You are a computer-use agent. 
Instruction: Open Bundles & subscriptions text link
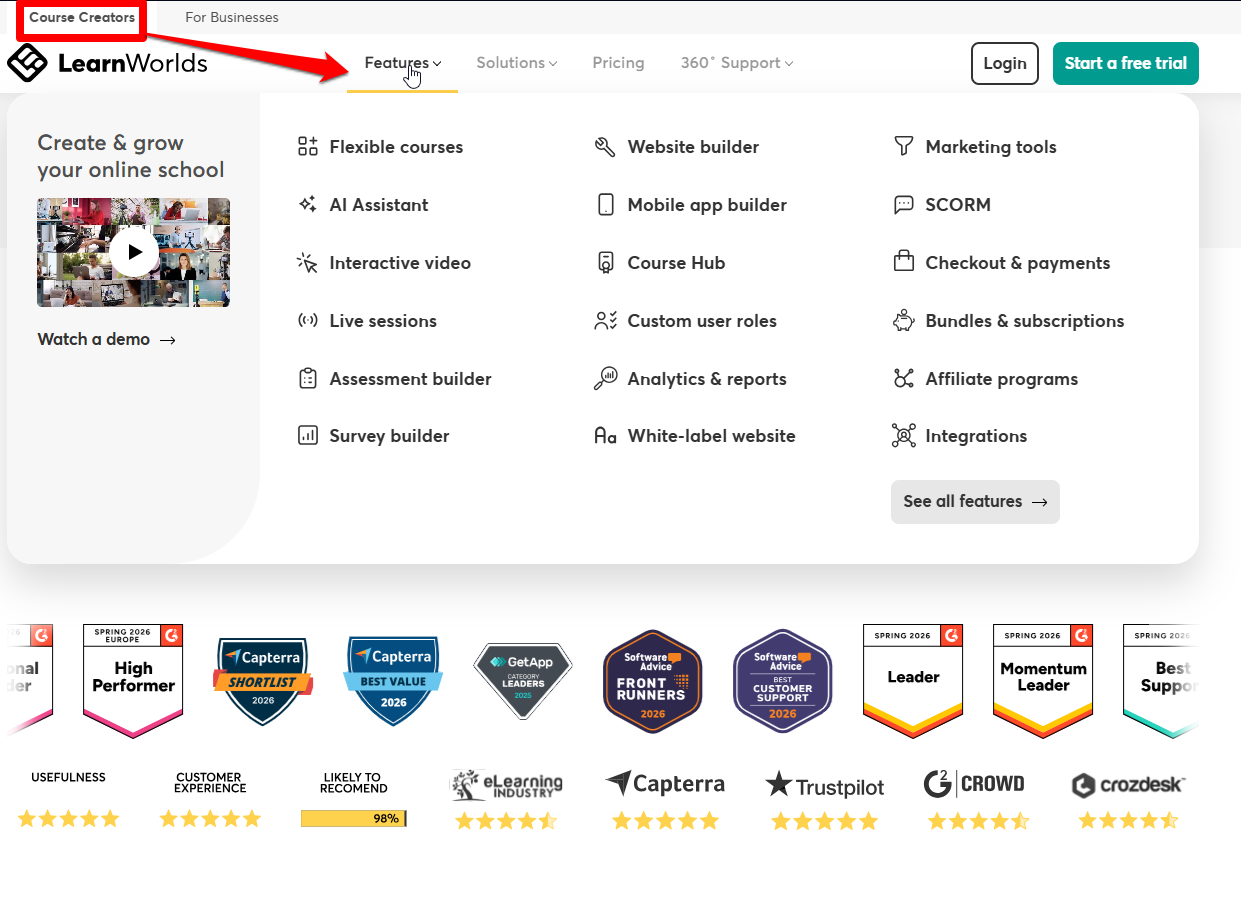1025,321
